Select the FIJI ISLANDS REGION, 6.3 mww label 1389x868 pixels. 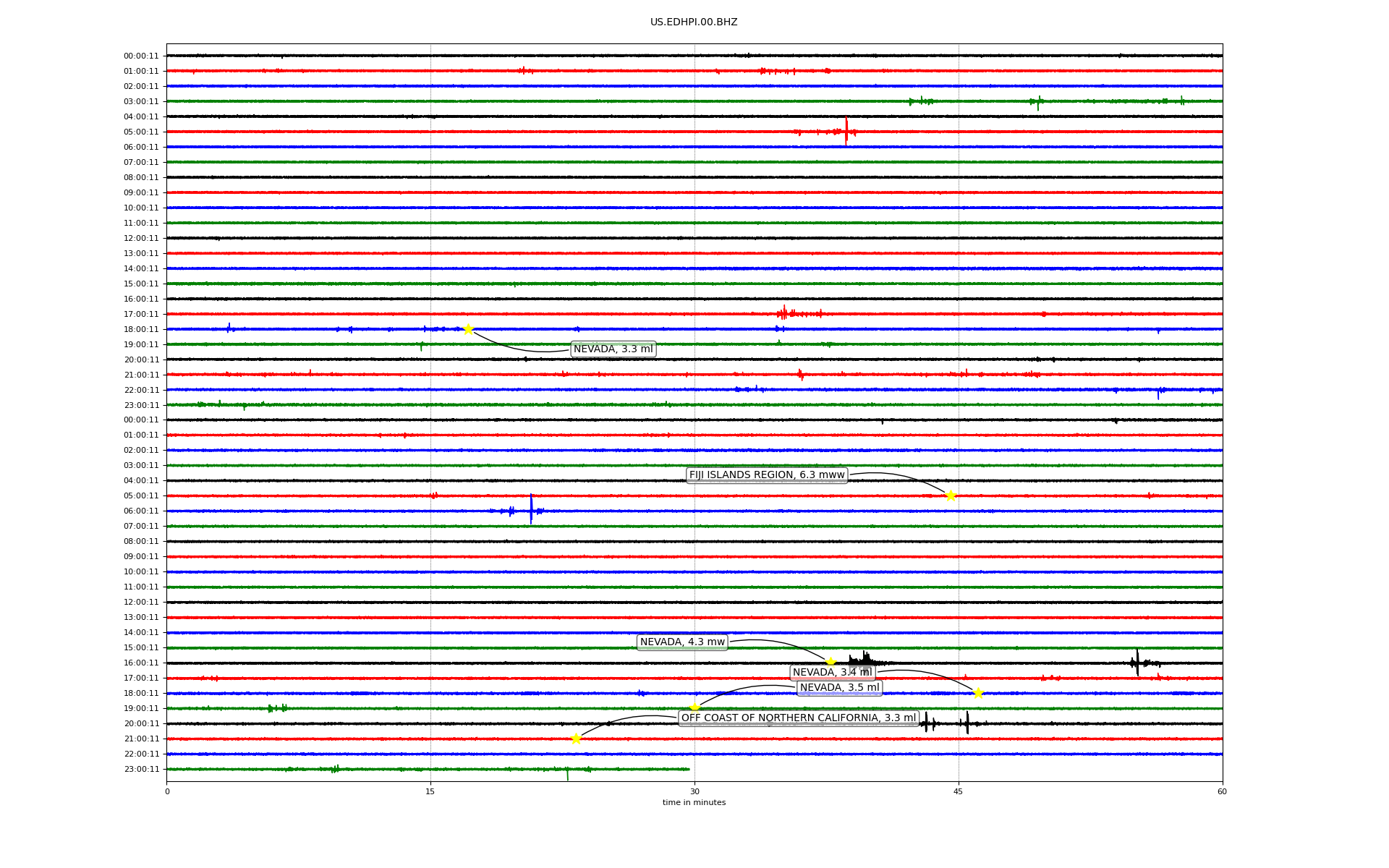[x=767, y=475]
